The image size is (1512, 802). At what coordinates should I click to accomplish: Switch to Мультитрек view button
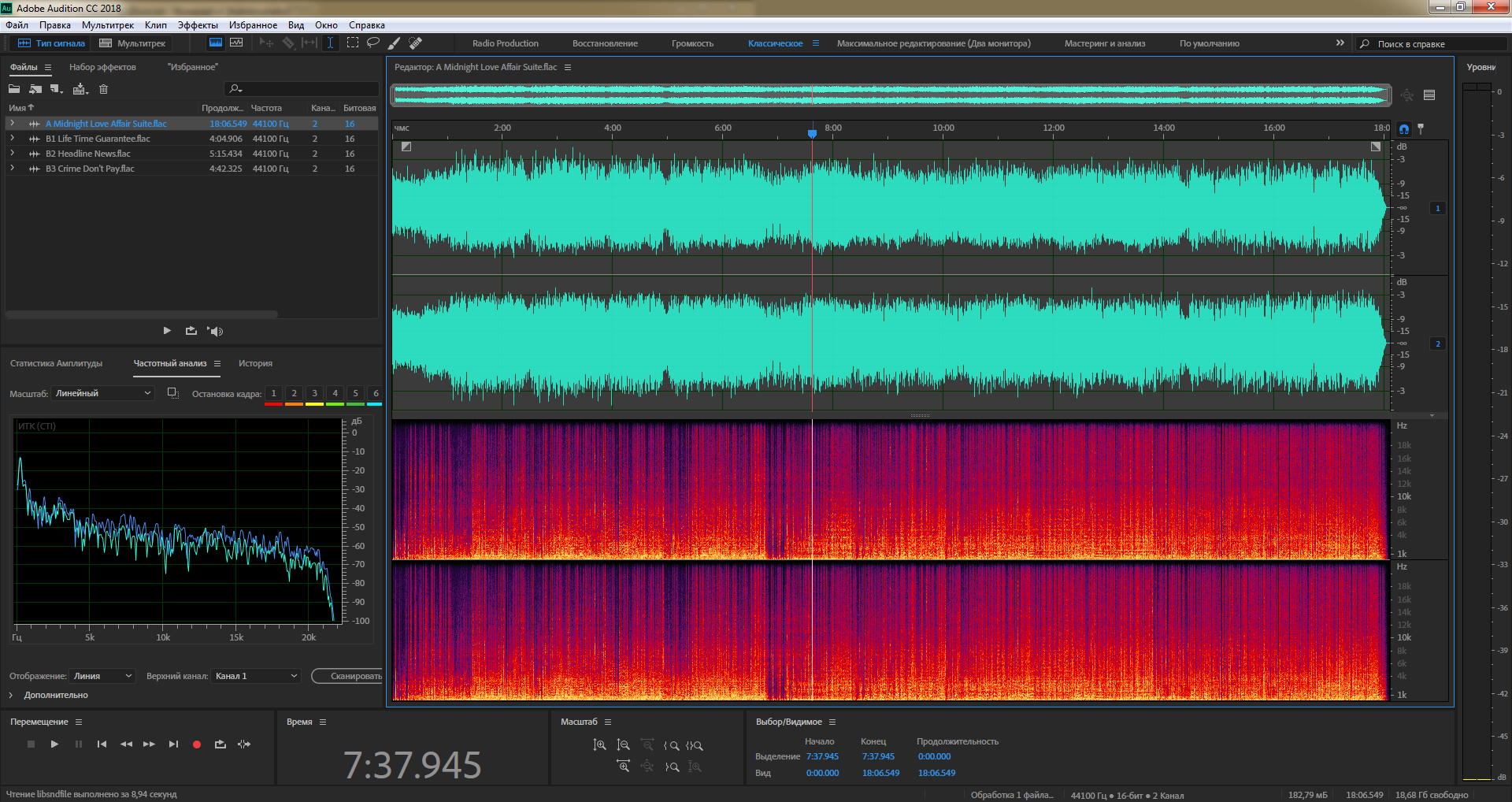[133, 43]
